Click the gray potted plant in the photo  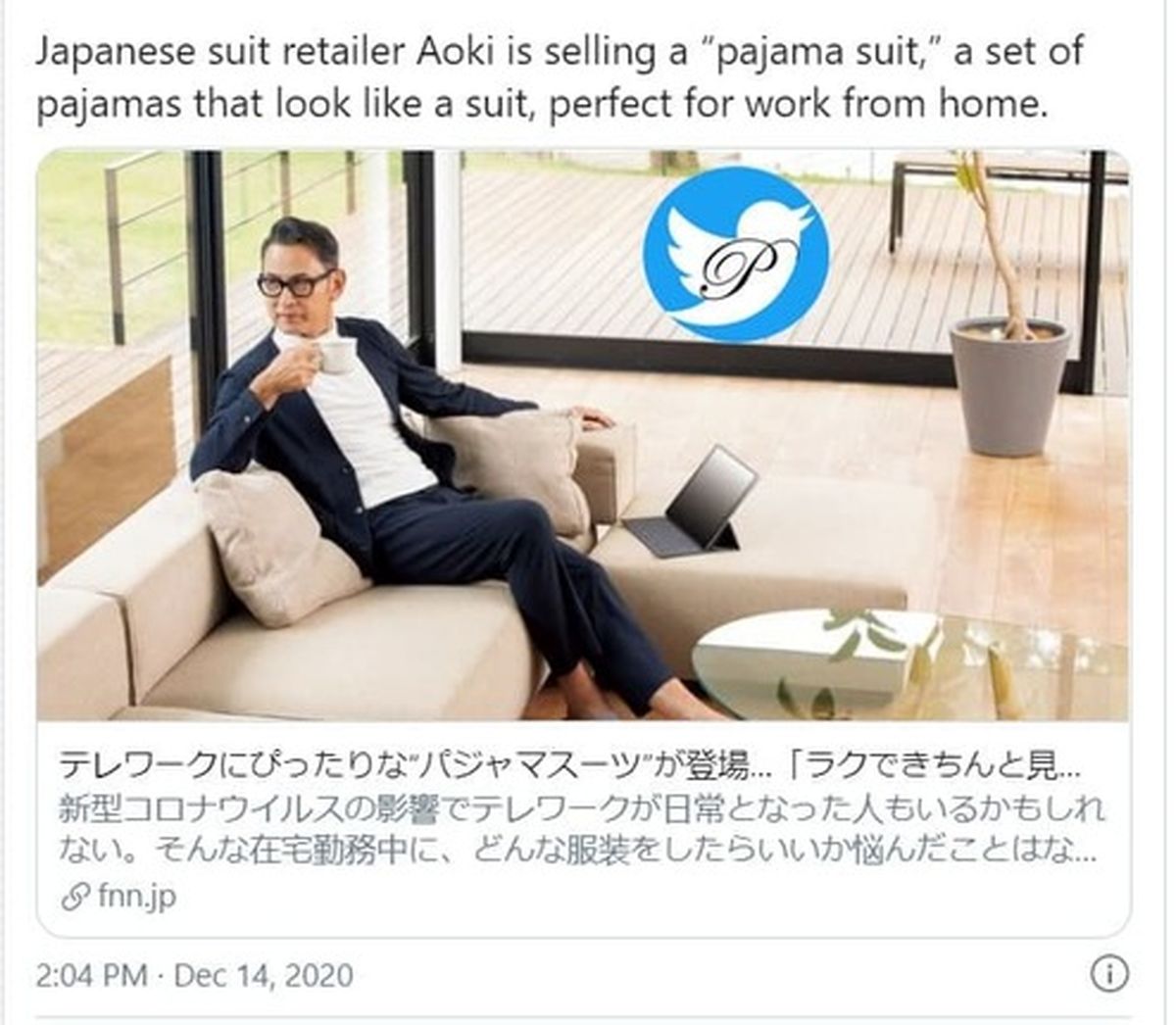pyautogui.click(x=1008, y=382)
